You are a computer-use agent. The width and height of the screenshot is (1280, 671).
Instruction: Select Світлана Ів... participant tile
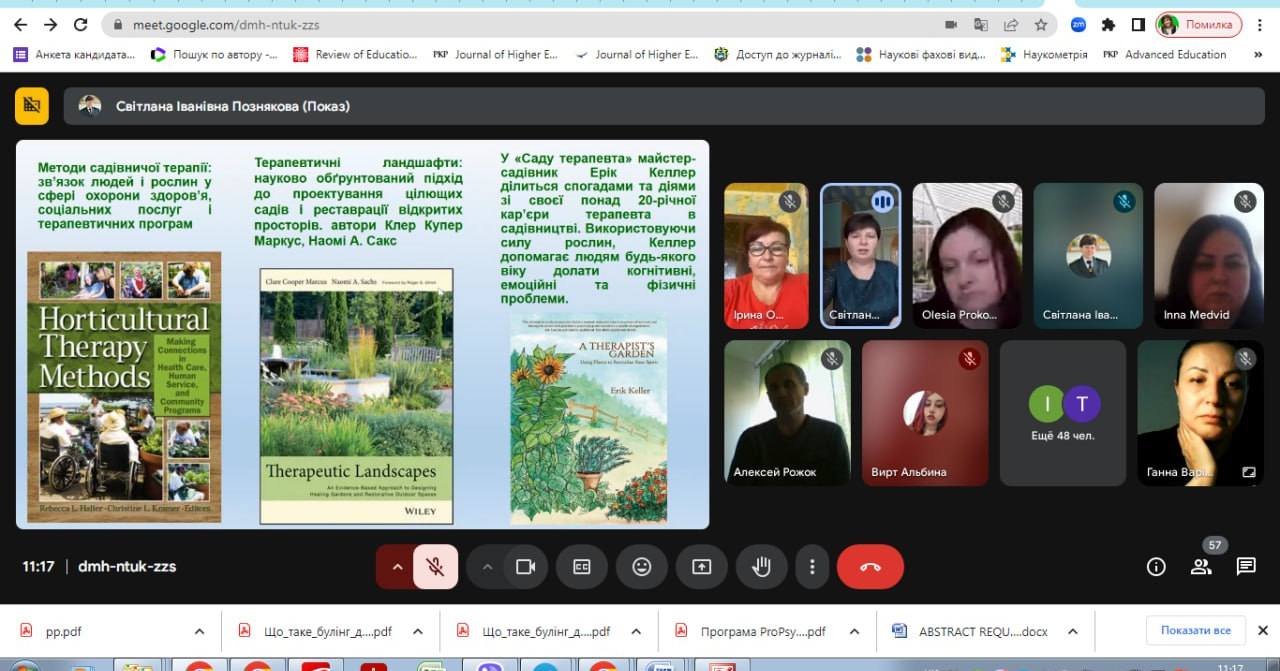coord(1087,256)
